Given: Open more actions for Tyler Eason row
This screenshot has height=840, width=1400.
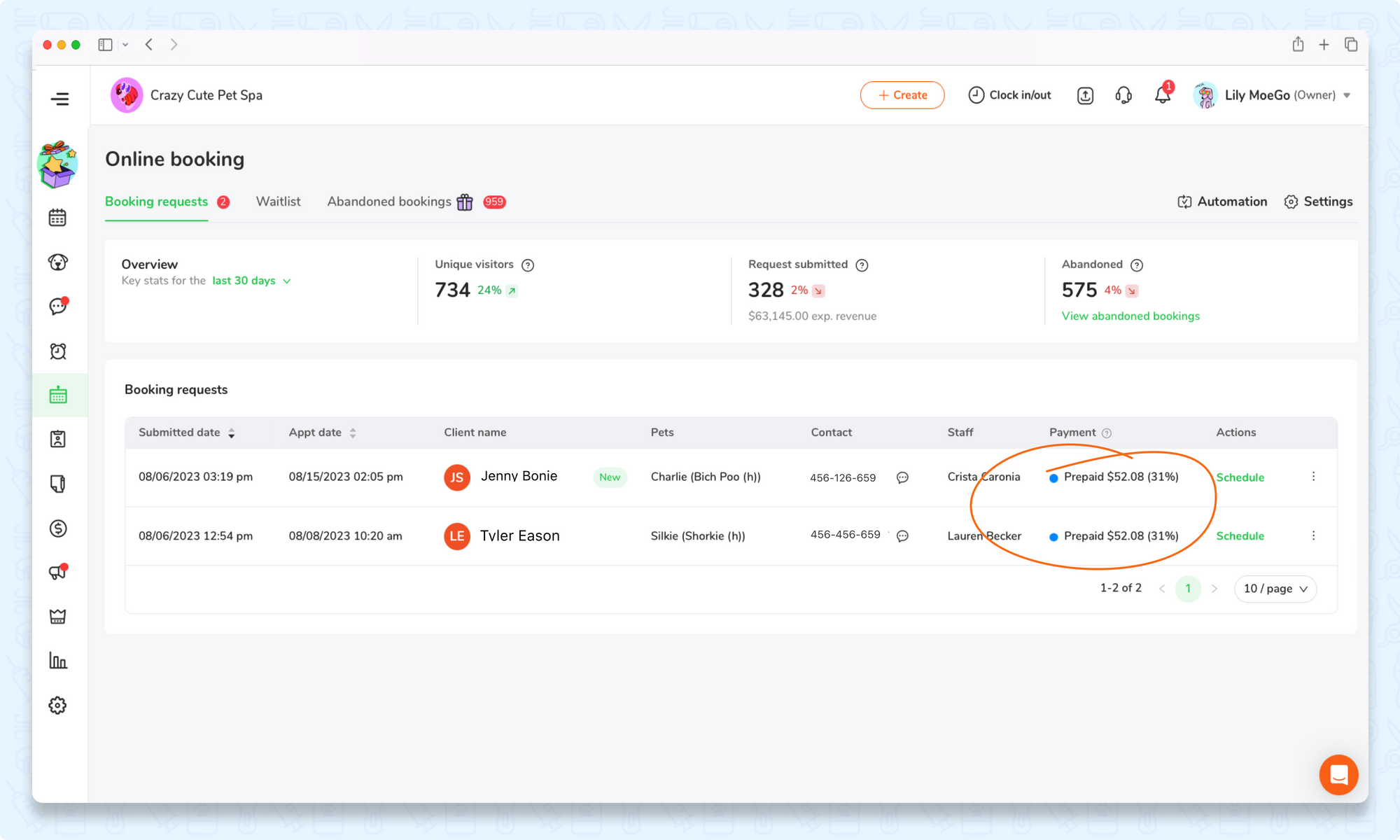Looking at the screenshot, I should coord(1313,535).
